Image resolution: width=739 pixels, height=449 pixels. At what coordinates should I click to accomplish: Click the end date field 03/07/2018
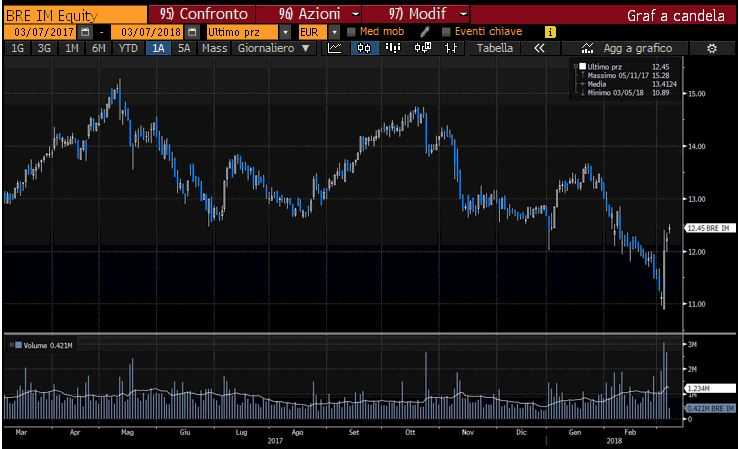click(148, 32)
